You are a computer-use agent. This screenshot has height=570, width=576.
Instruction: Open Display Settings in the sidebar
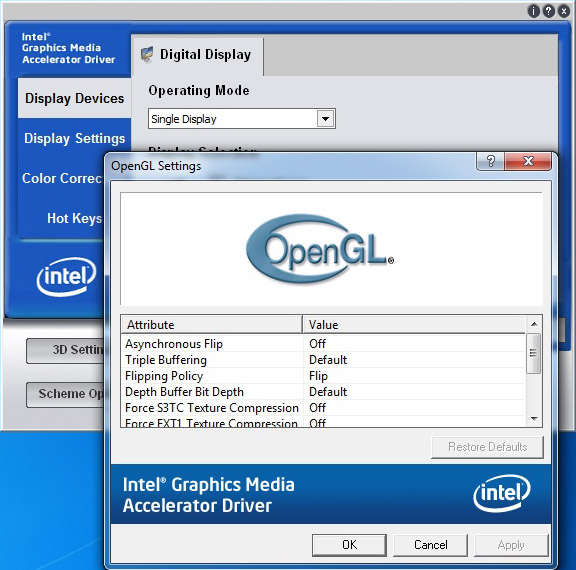tap(75, 138)
